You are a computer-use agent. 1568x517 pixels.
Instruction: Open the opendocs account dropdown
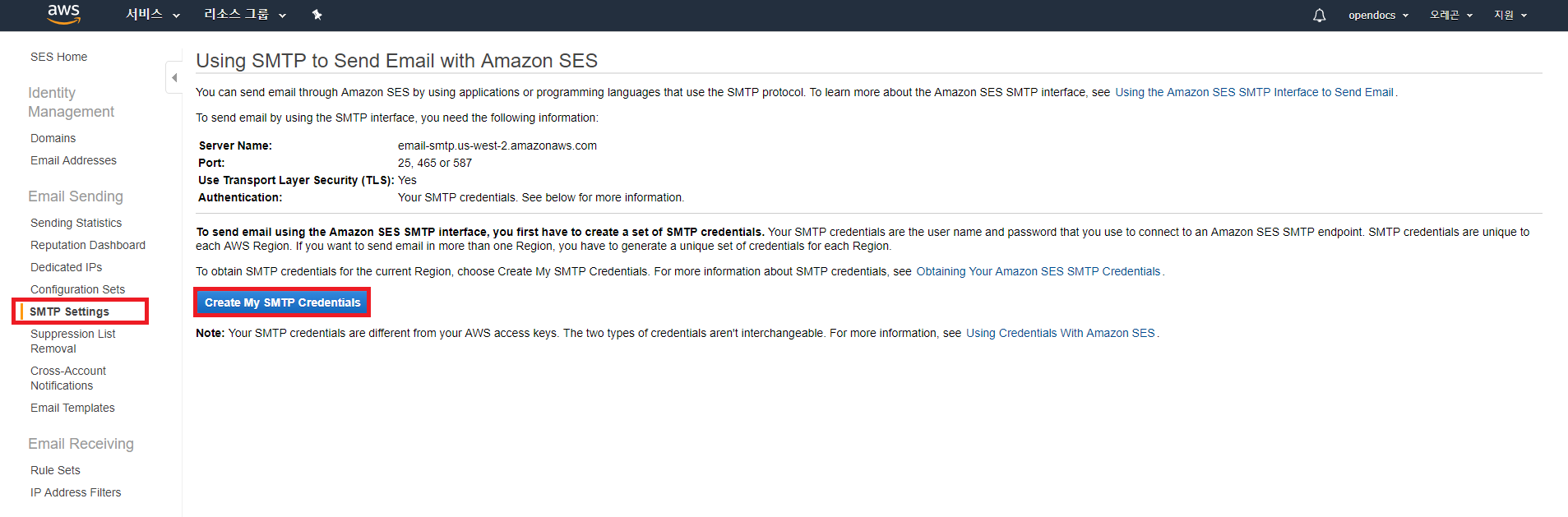coord(1378,15)
